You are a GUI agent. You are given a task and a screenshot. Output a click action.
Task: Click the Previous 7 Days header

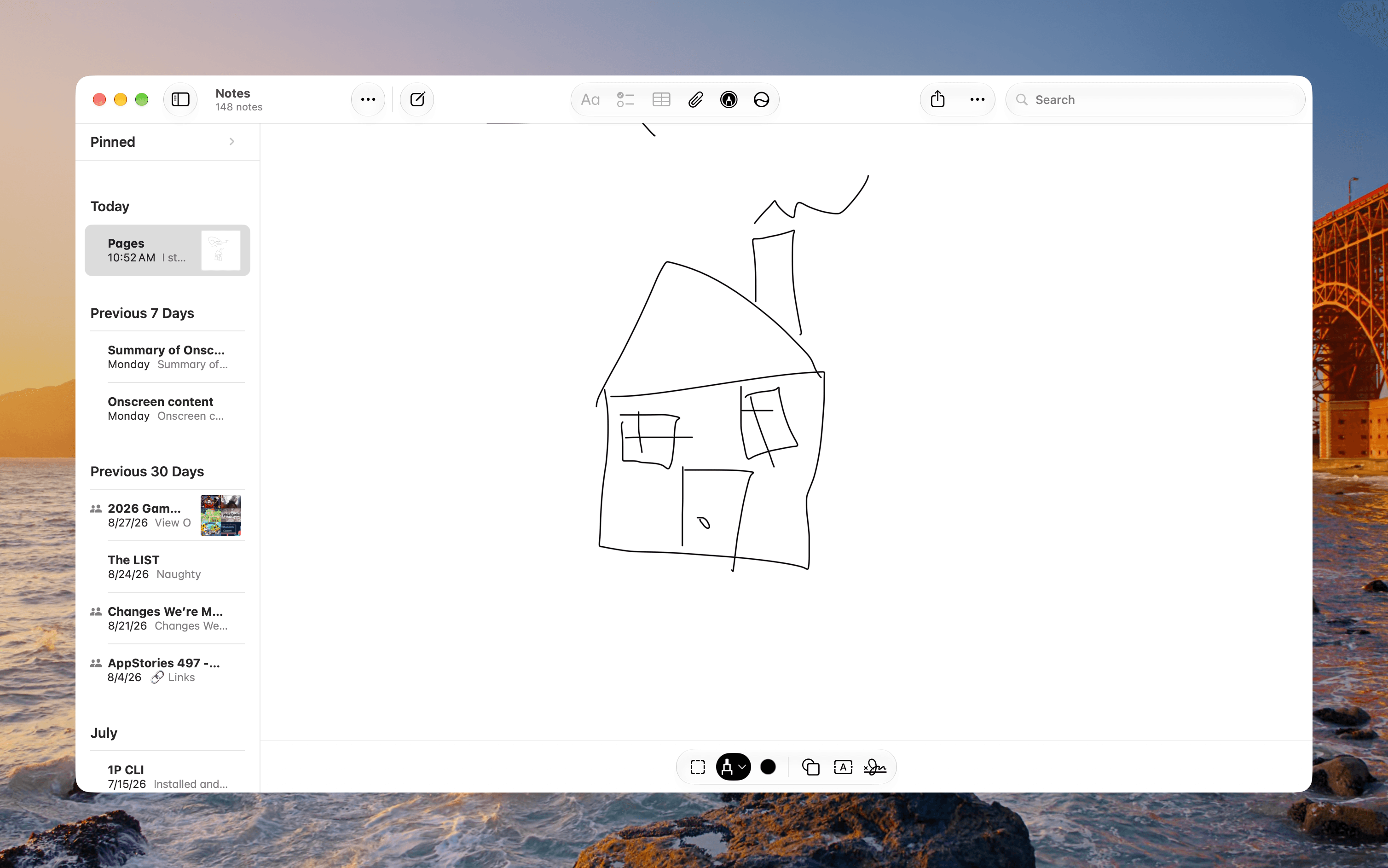click(x=142, y=313)
